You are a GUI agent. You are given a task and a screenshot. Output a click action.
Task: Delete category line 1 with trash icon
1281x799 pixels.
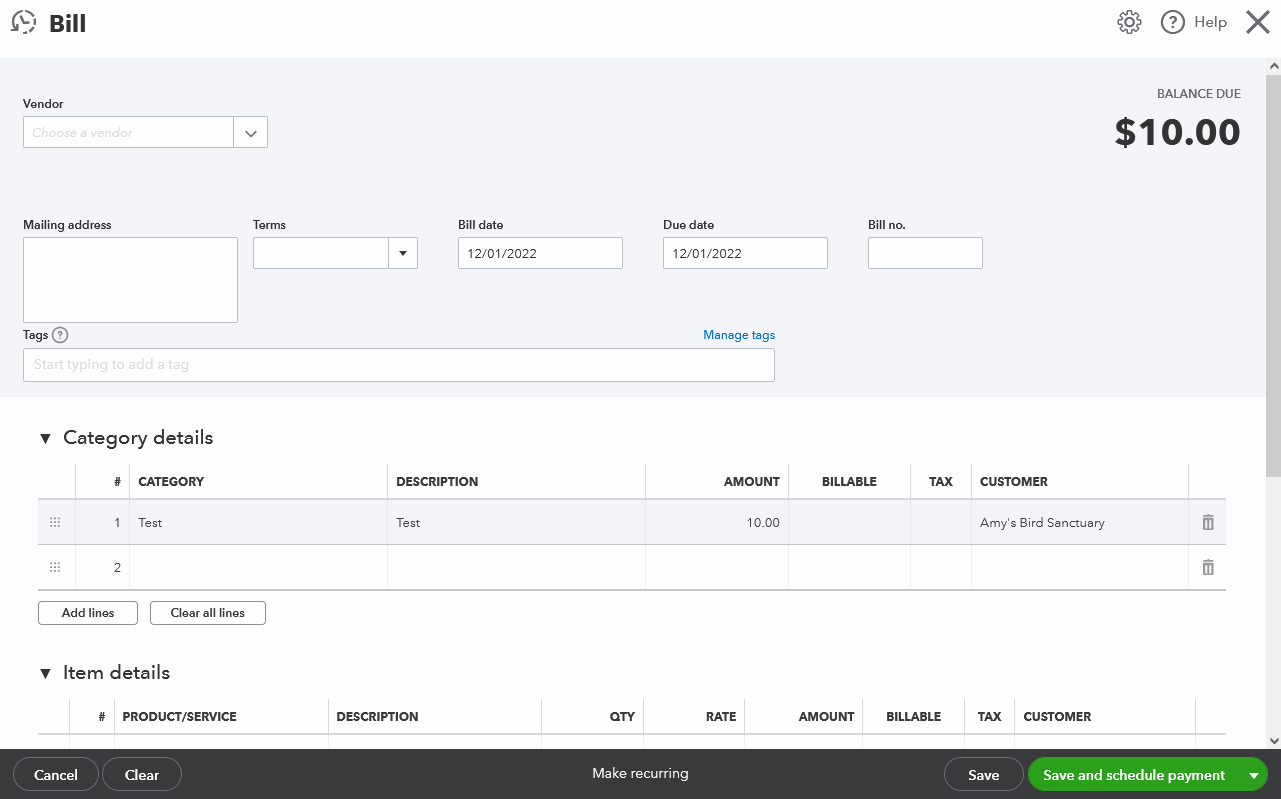(1208, 522)
